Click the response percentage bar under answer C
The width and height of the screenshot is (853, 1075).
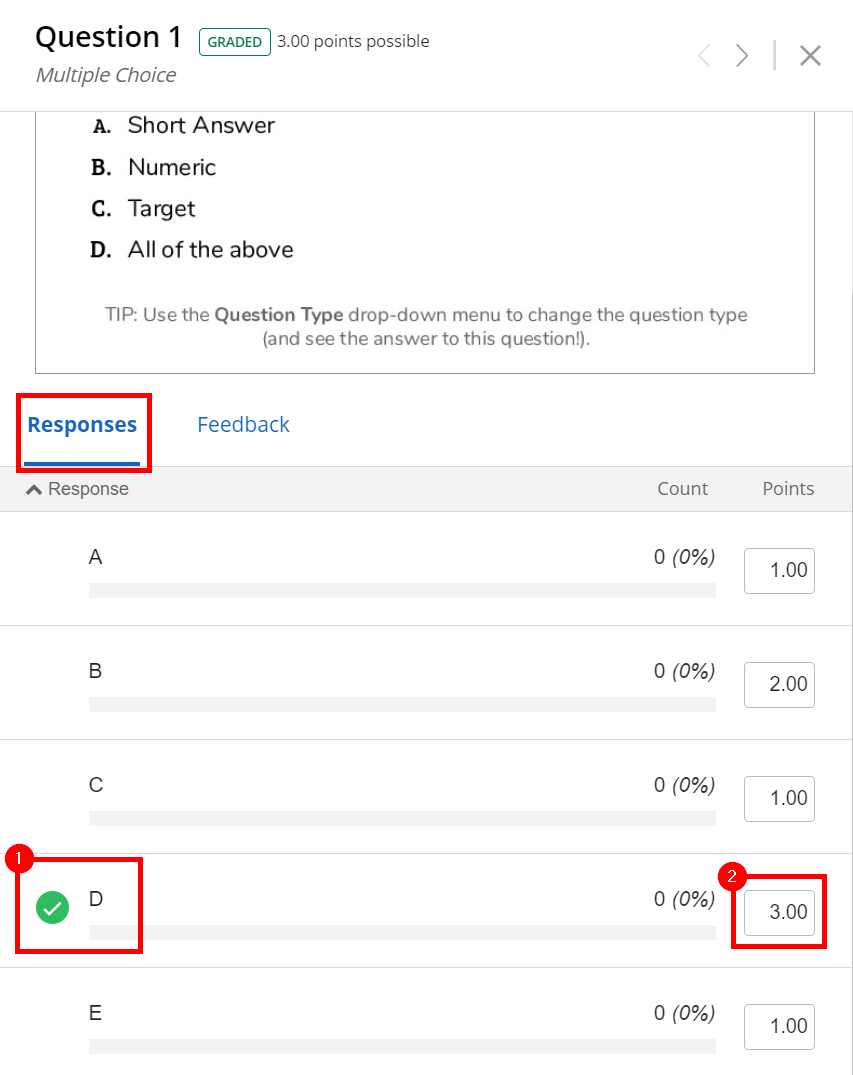pos(402,818)
